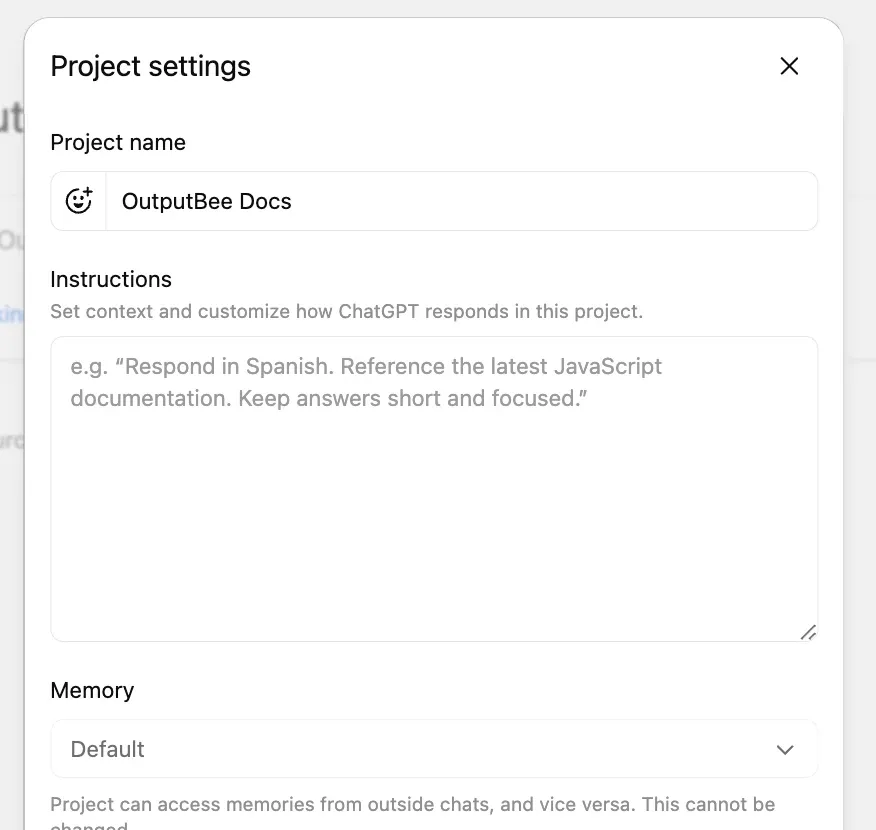The height and width of the screenshot is (830, 876).
Task: Open the project emoji icon picker
Action: coord(79,201)
